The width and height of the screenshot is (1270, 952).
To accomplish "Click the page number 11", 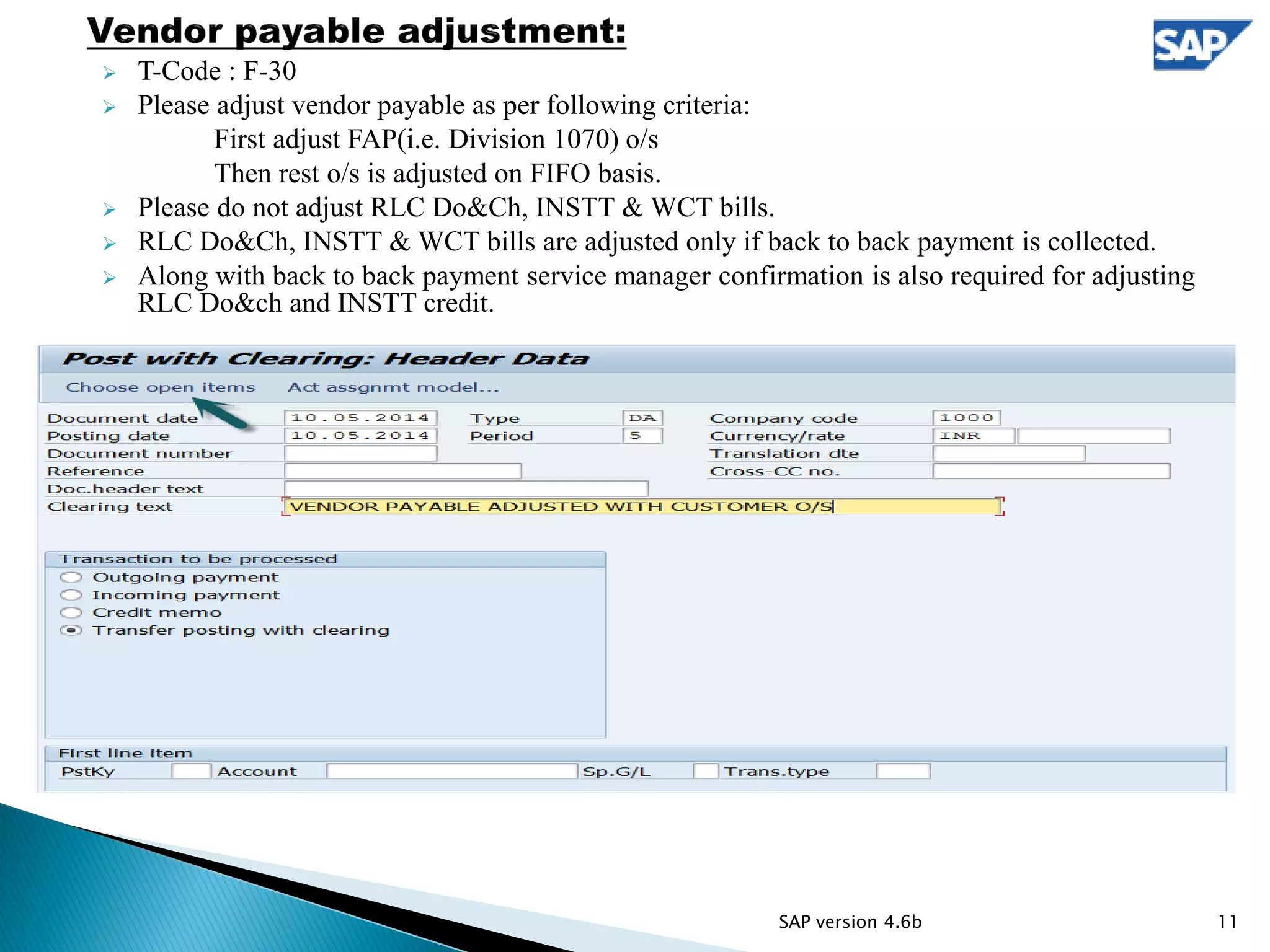I will pos(1227,922).
